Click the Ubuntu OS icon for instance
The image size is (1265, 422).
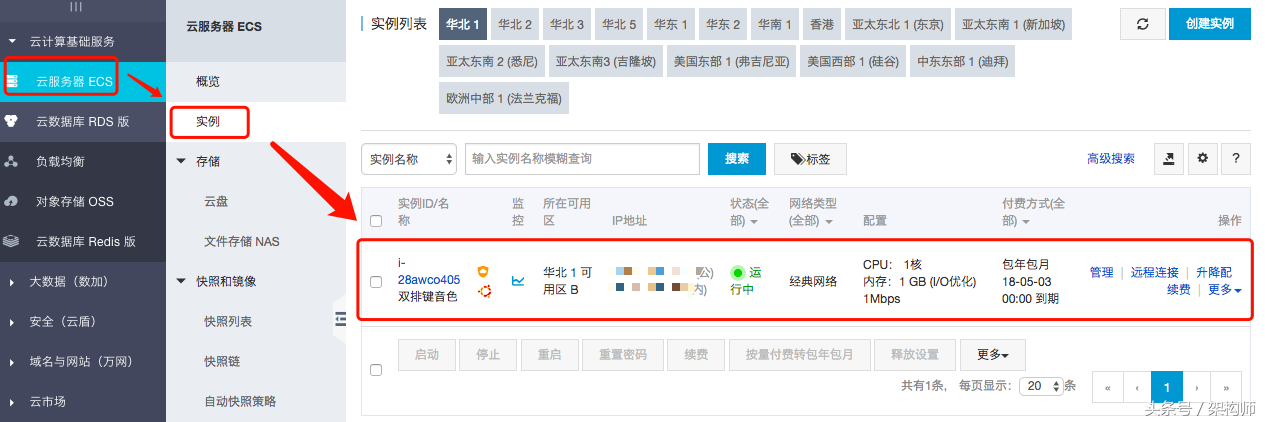click(x=484, y=291)
